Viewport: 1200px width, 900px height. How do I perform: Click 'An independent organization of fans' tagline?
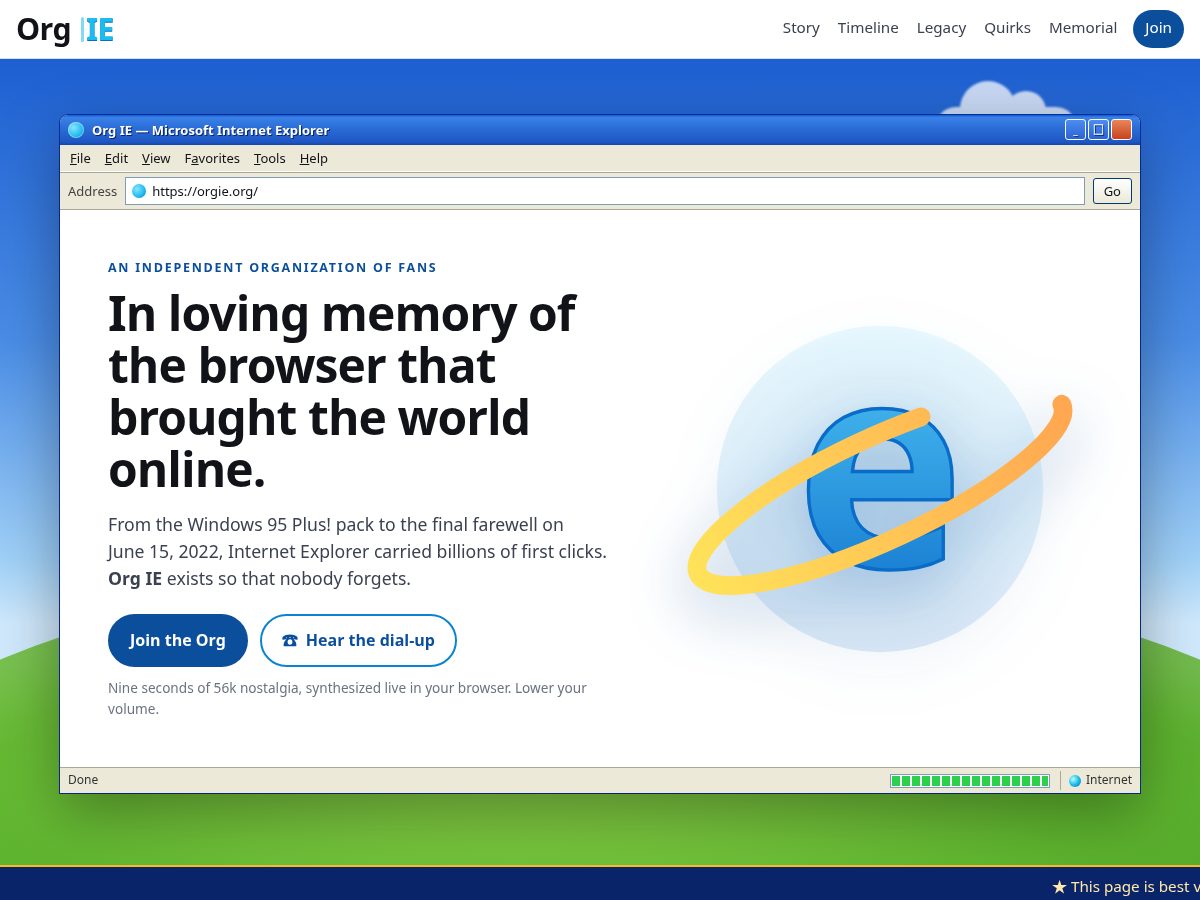tap(272, 267)
